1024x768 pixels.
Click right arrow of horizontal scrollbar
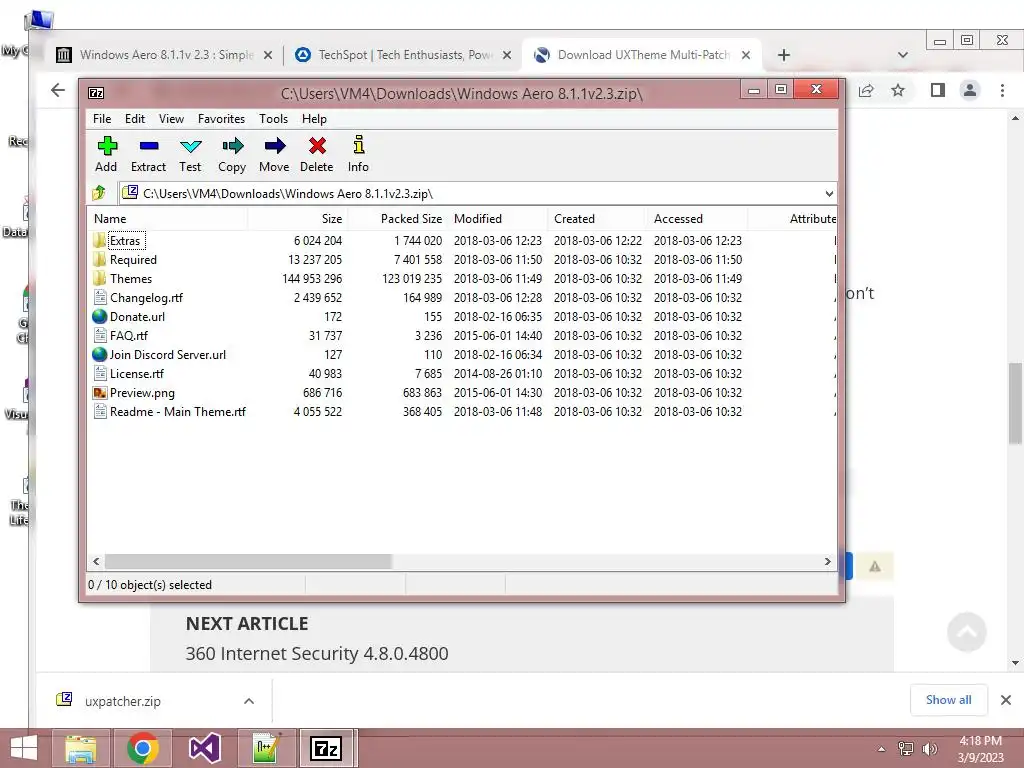(x=827, y=562)
